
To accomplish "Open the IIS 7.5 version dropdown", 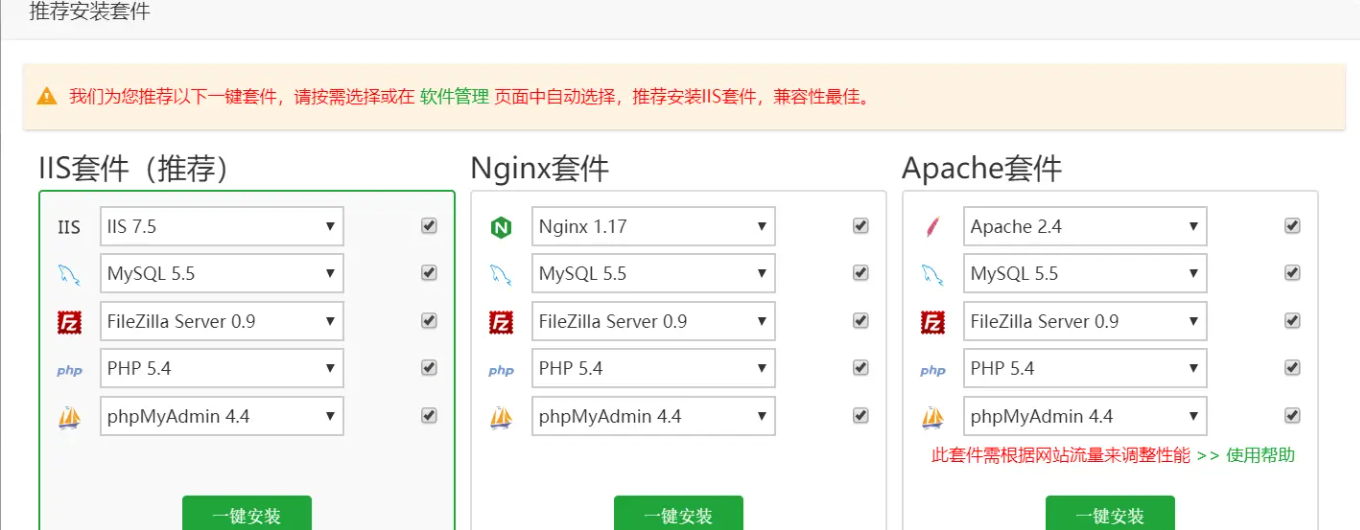I will point(222,227).
